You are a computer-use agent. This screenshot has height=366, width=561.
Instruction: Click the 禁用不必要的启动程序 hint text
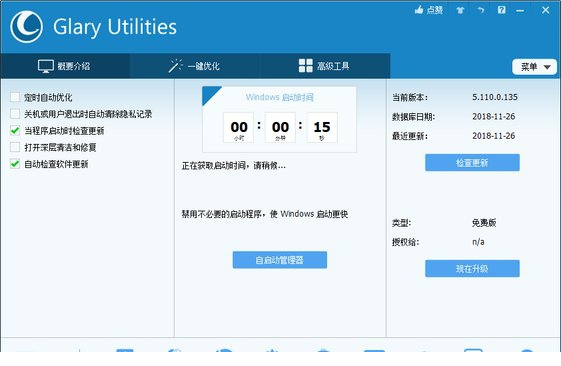[265, 214]
